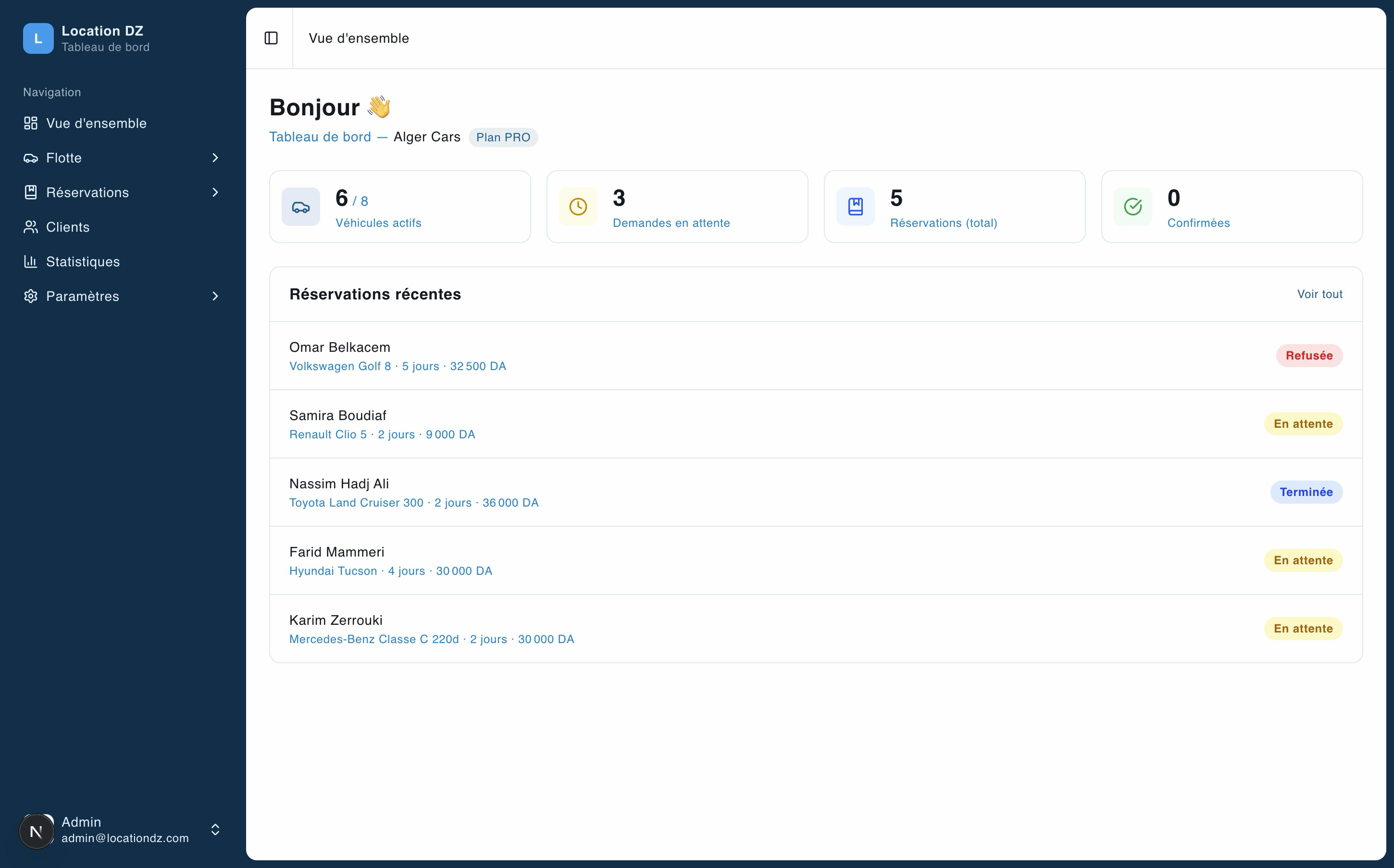Click Farid Mammeri's En attente badge
The height and width of the screenshot is (868, 1394).
click(1303, 560)
